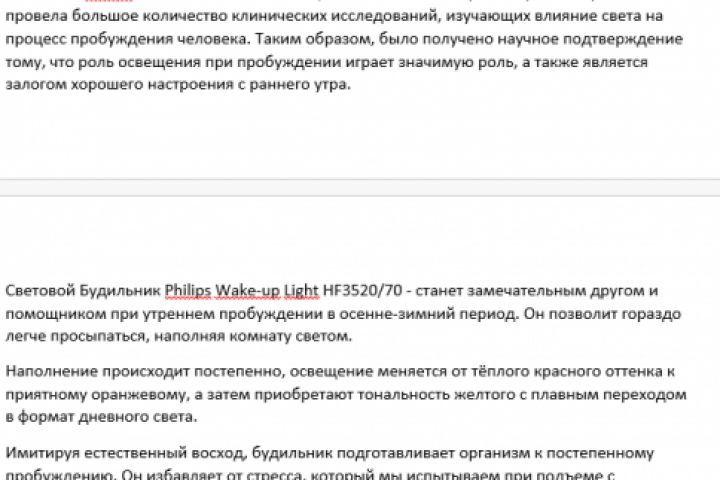Viewport: 720px width, 480px height.
Task: Click the words 'Таким образом'
Action: coord(315,40)
